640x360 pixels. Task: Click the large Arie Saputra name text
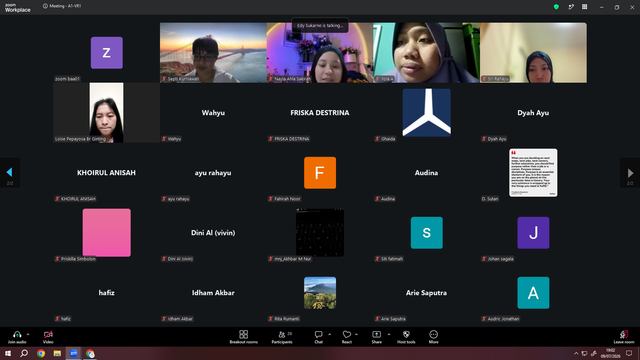[426, 293]
